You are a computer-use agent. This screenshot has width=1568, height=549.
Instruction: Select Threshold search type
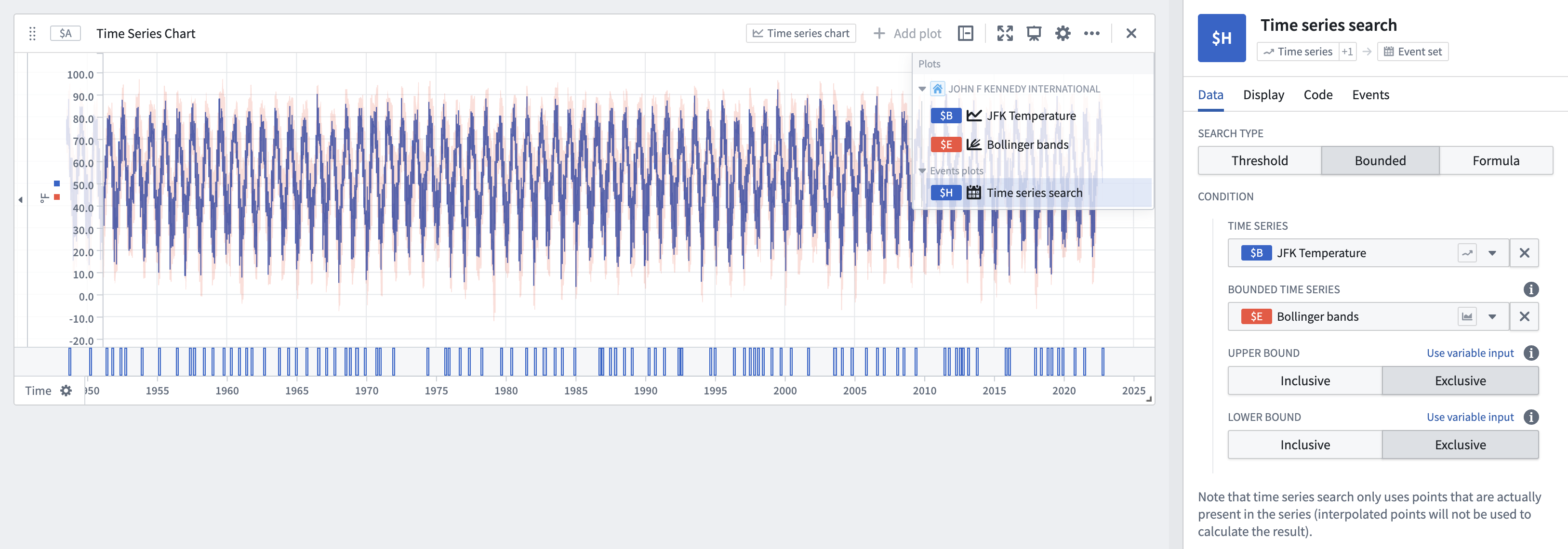click(x=1260, y=161)
